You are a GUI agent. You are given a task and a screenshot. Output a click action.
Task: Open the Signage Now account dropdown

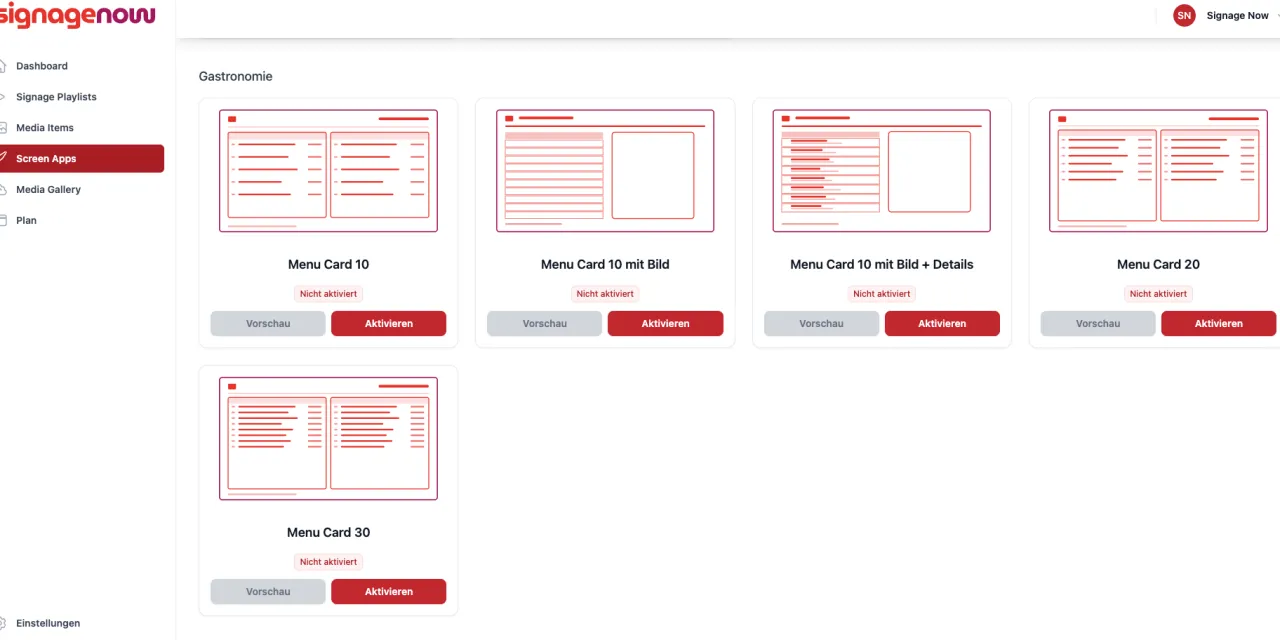tap(1237, 16)
